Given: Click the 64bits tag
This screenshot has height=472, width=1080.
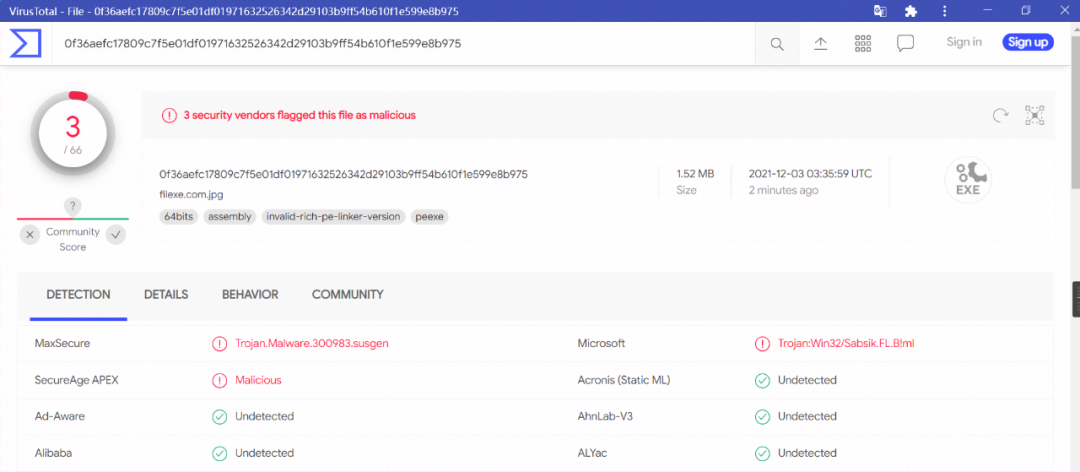Looking at the screenshot, I should click(x=178, y=216).
